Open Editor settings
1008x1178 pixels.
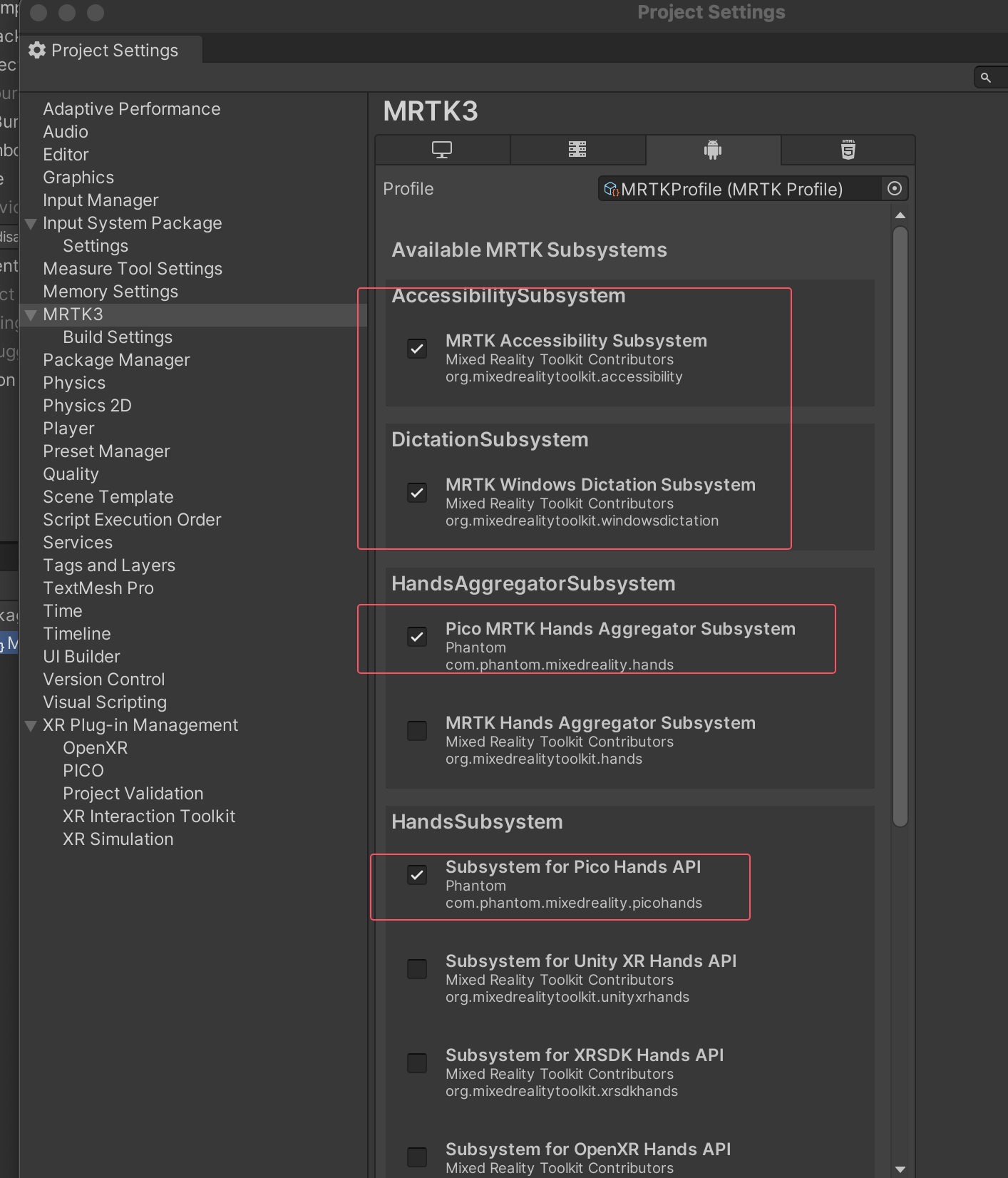pyautogui.click(x=66, y=155)
